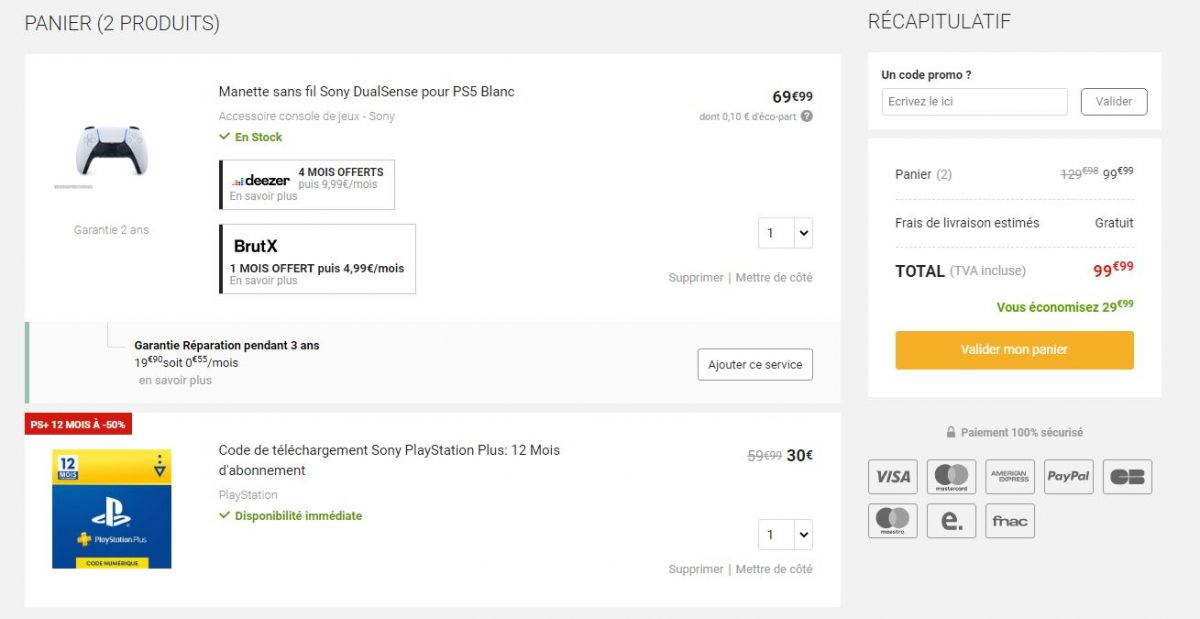Click the DualSense controller product thumbnail
Viewport: 1200px width, 619px height.
(110, 152)
